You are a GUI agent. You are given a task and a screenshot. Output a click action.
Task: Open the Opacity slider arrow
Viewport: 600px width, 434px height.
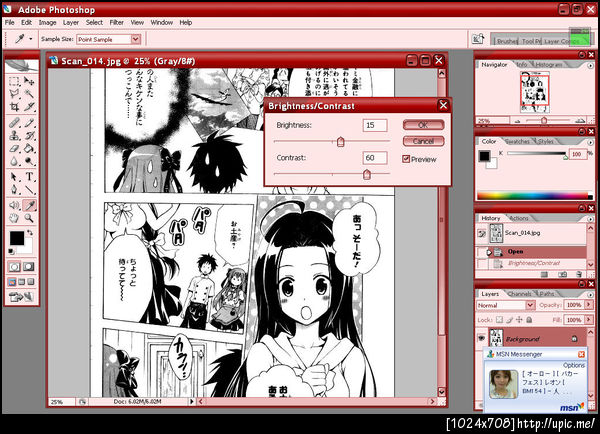point(589,305)
